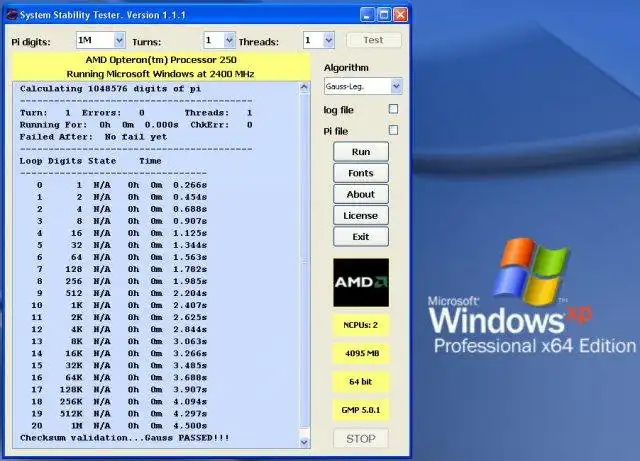The image size is (640, 461).
Task: Click loop 0 row with 0.266s
Action: 122,185
